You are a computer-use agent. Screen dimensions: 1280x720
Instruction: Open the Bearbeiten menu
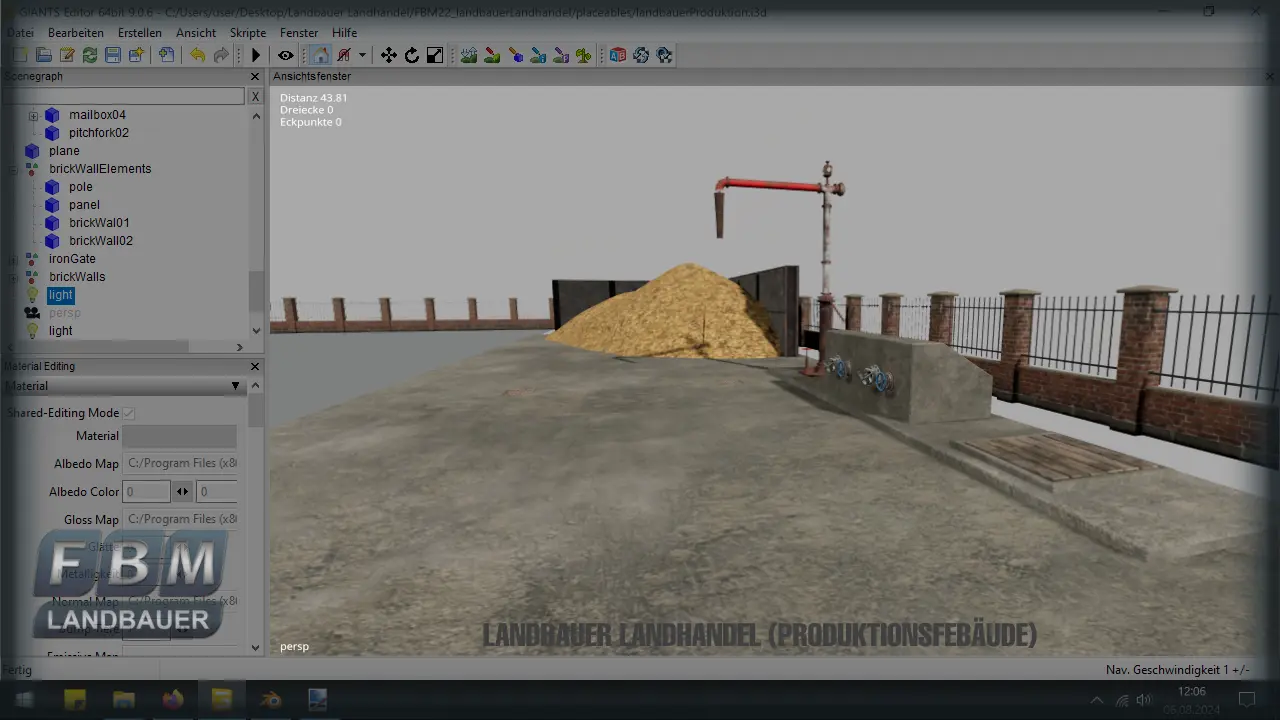[76, 33]
